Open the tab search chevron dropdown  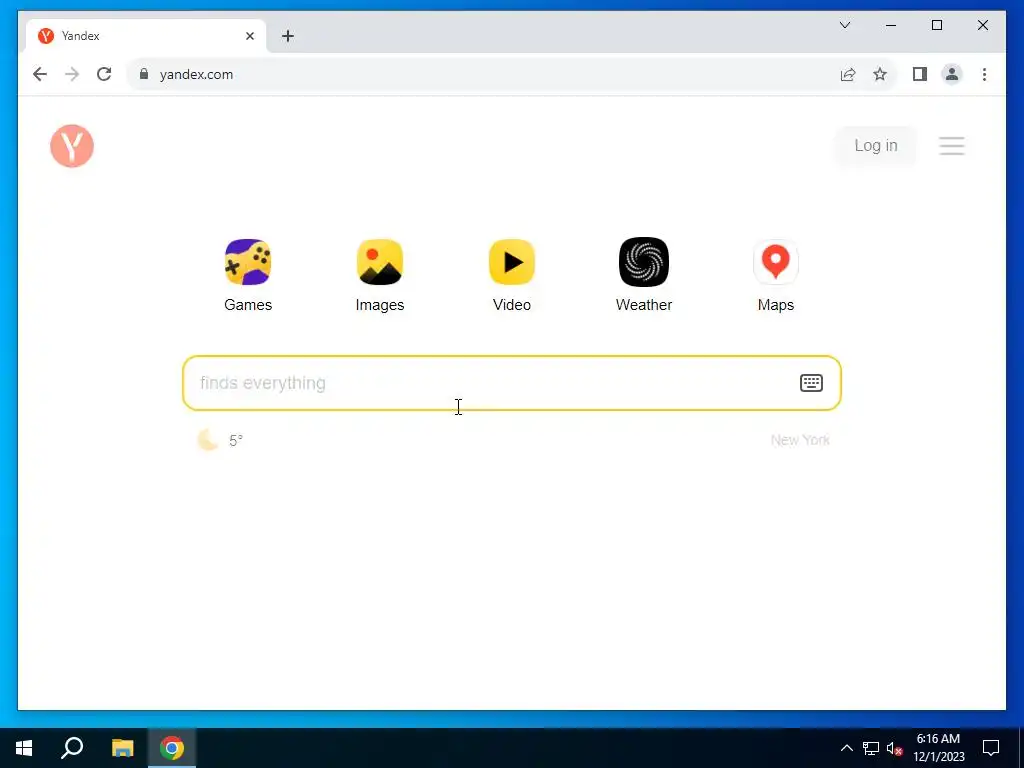click(x=844, y=25)
